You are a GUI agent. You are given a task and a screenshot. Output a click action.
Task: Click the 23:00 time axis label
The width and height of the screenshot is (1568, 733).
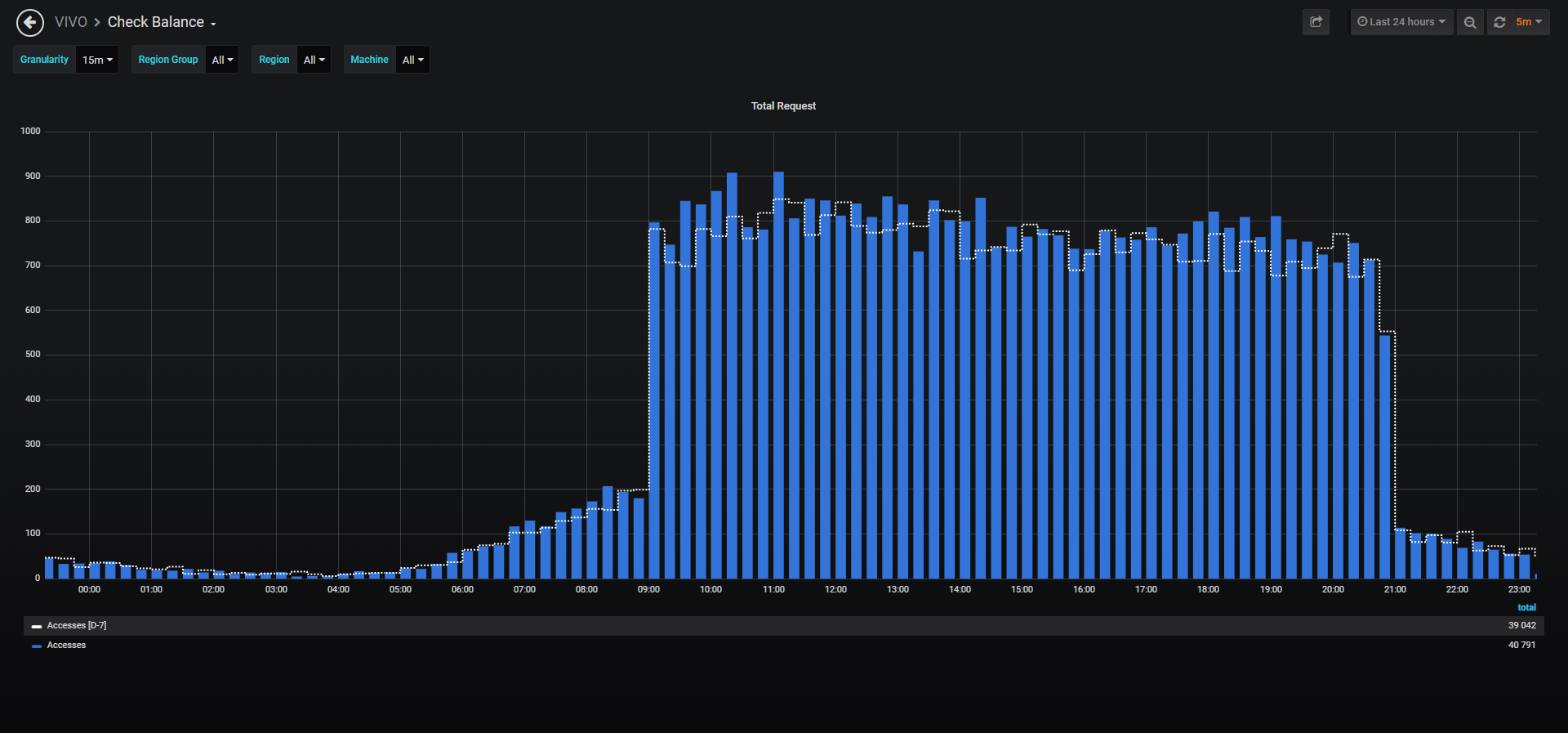[1519, 590]
